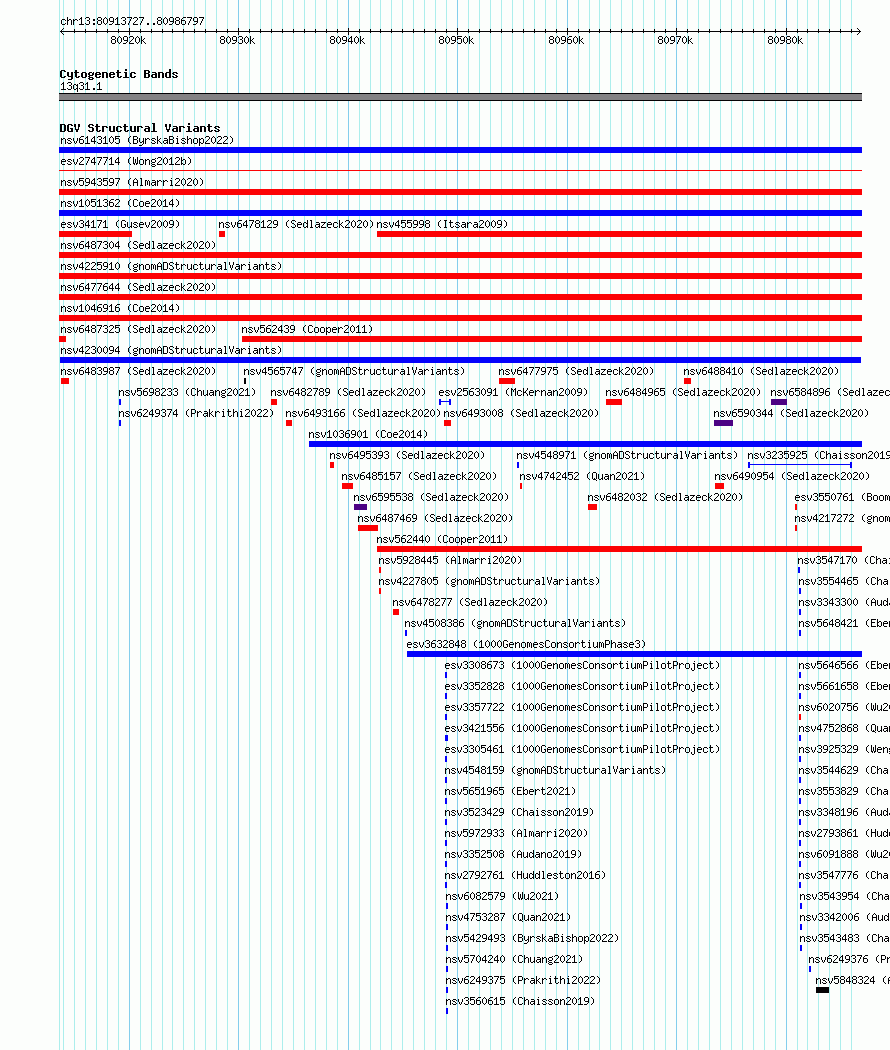Open the nsv6595538 (Sedlazeck2020) label
The image size is (890, 1050).
click(x=431, y=498)
